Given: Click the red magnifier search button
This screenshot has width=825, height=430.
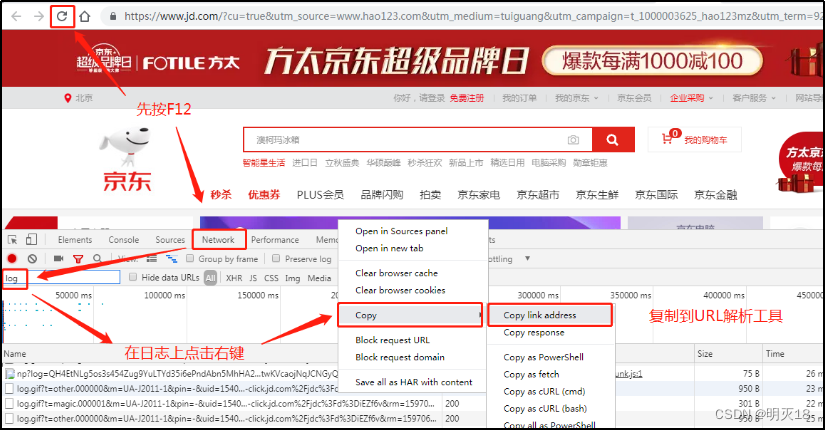Looking at the screenshot, I should point(613,140).
